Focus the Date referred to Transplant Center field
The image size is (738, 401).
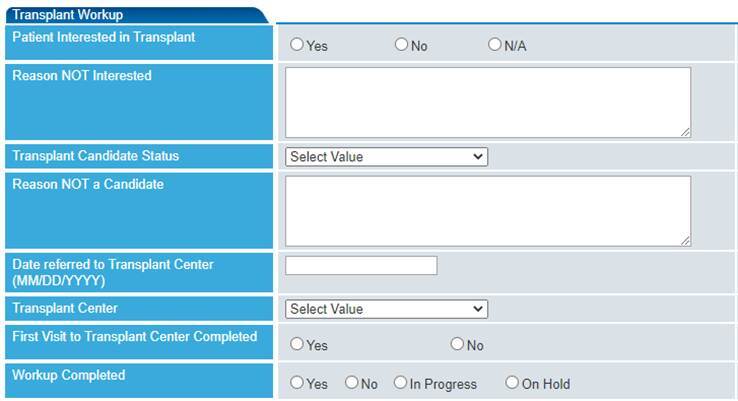pyautogui.click(x=361, y=265)
